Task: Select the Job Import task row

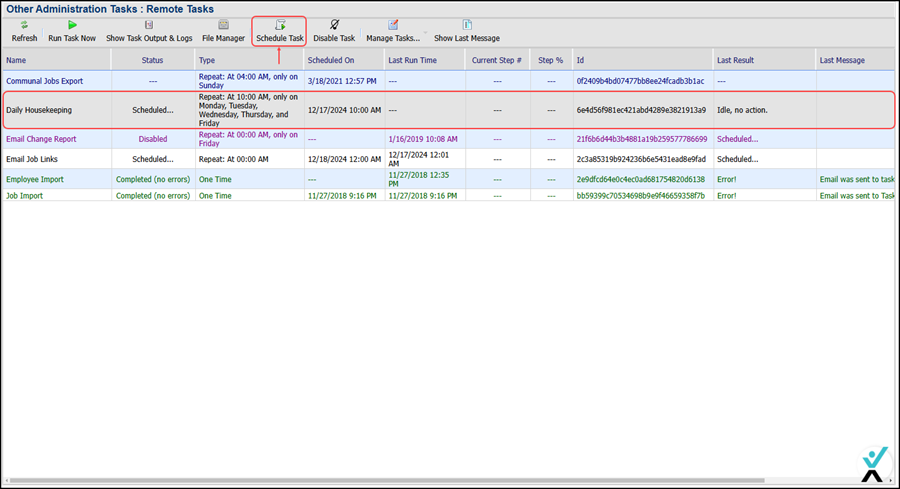Action: [25, 196]
